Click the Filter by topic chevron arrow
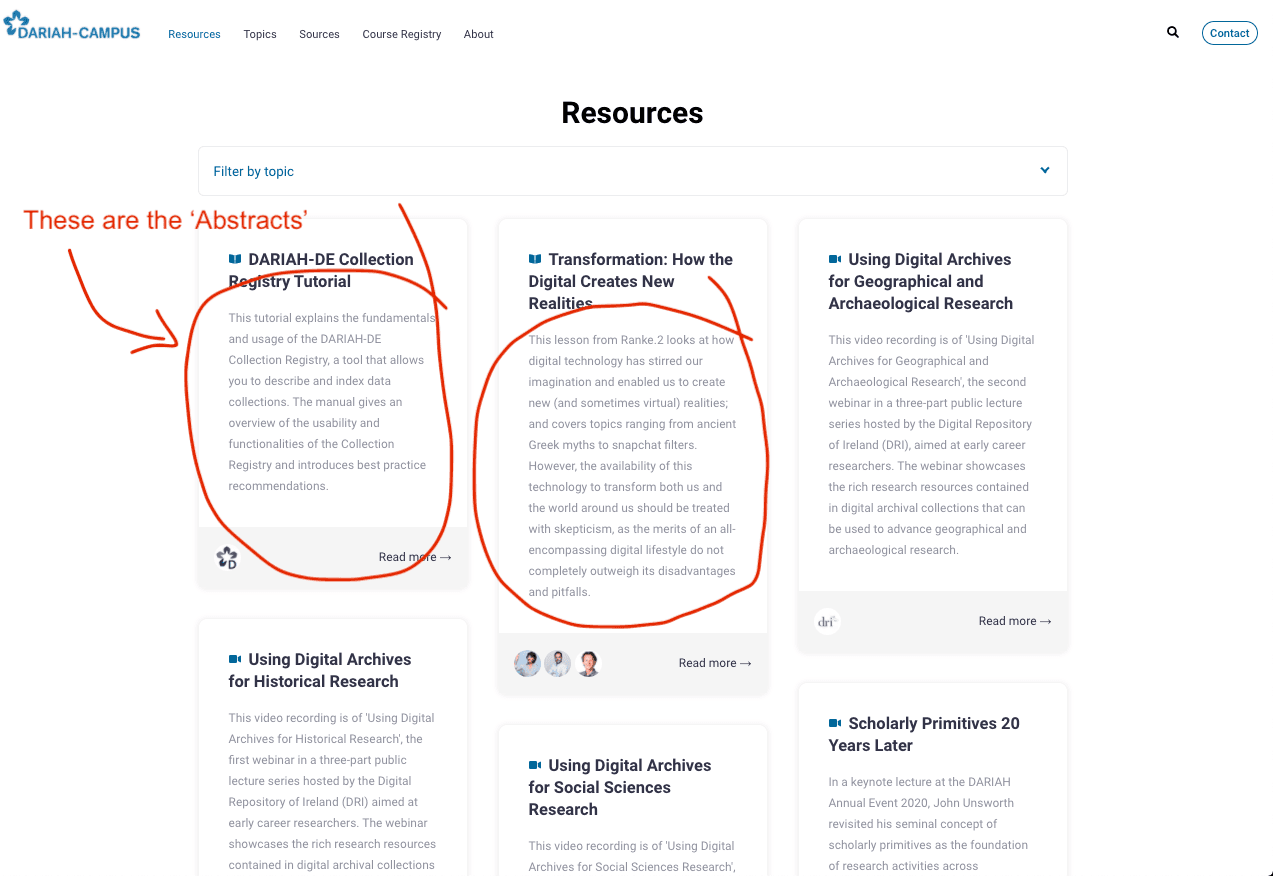Viewport: 1273px width, 876px height. (x=1044, y=171)
